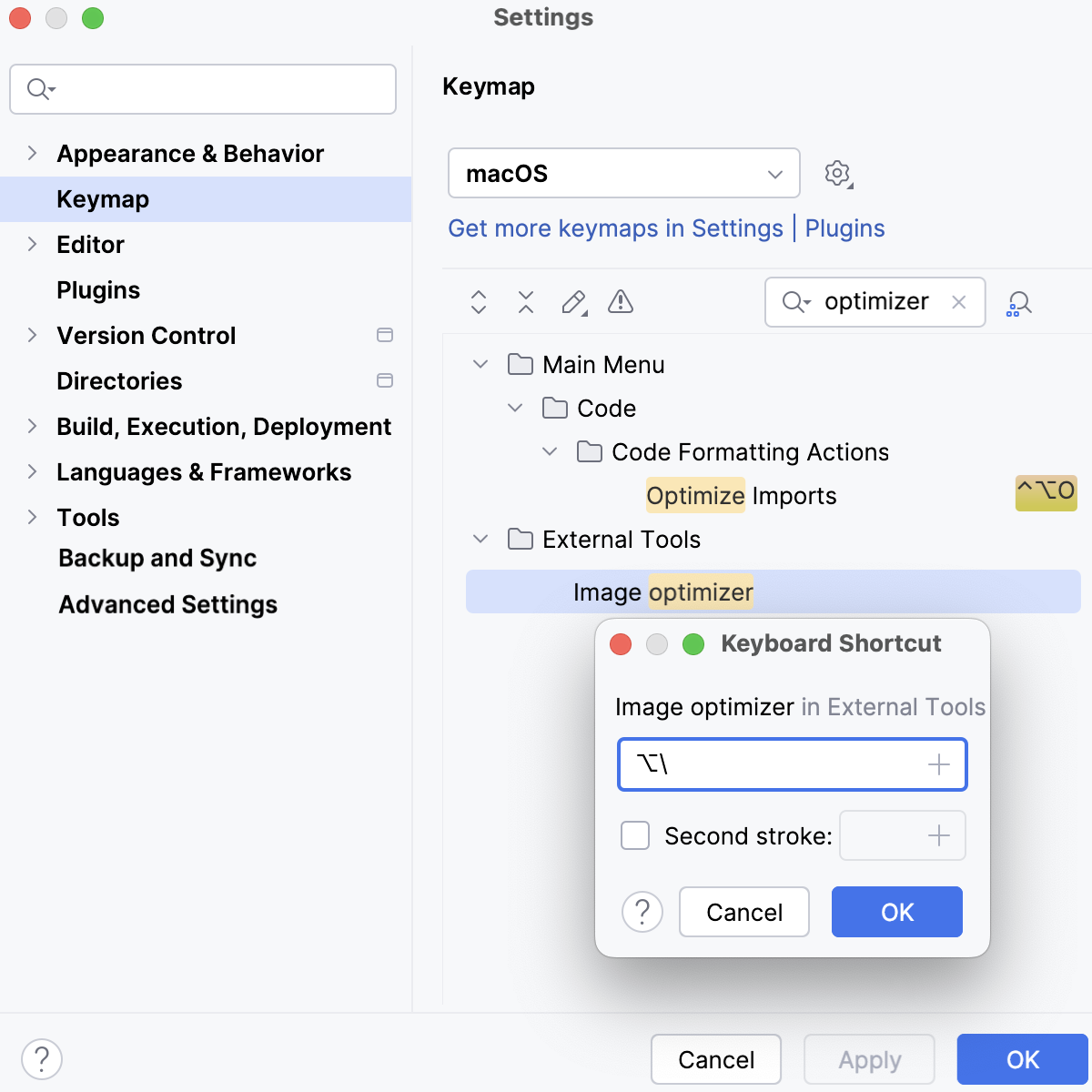Toggle search scope for Version Control
The width and height of the screenshot is (1092, 1092).
[x=385, y=335]
